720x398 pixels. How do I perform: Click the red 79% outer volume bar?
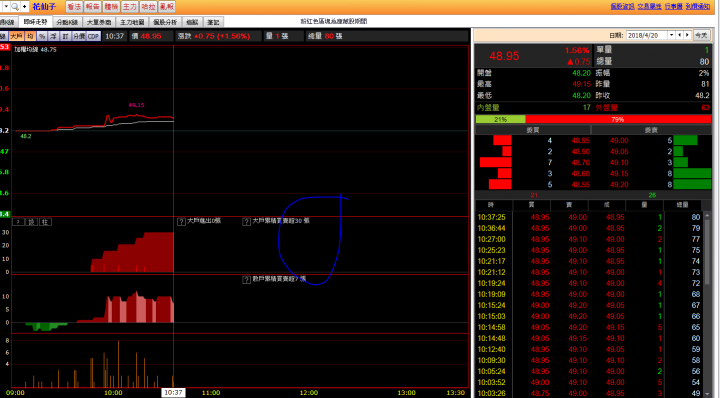[618, 119]
